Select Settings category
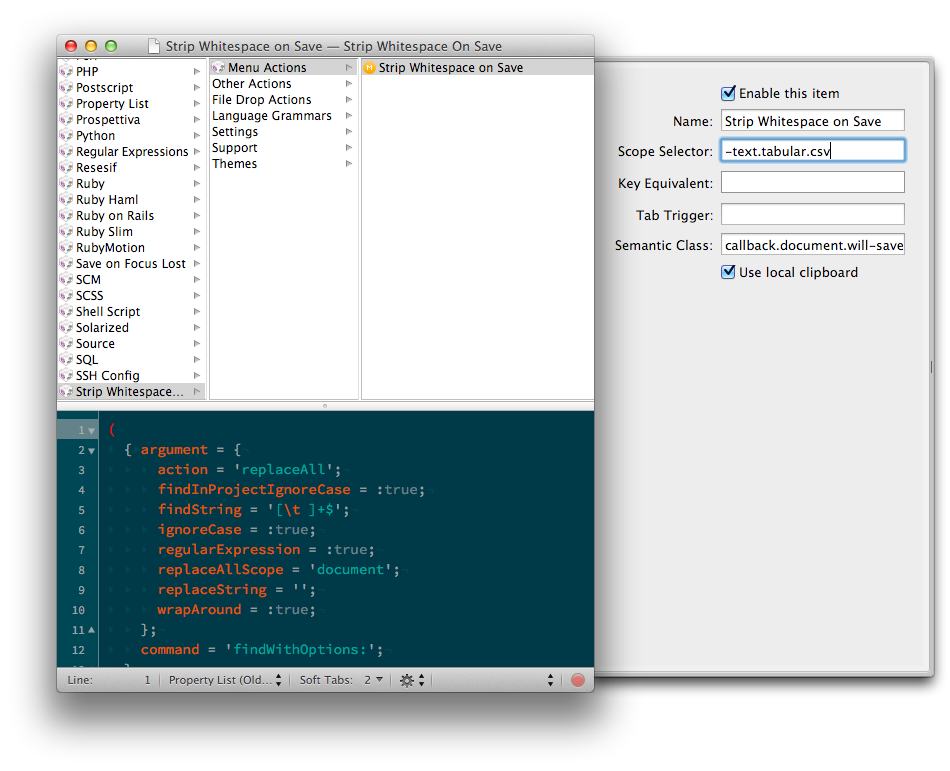Image resolution: width=950 pixels, height=771 pixels. click(x=284, y=131)
